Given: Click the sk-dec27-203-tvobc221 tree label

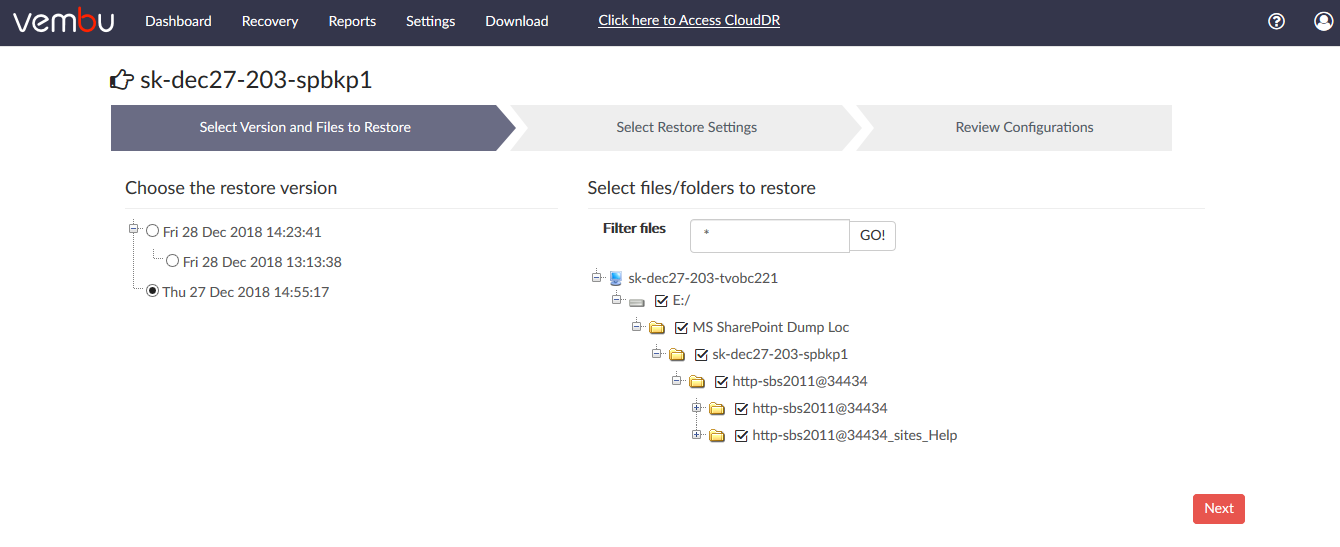Looking at the screenshot, I should (x=703, y=278).
